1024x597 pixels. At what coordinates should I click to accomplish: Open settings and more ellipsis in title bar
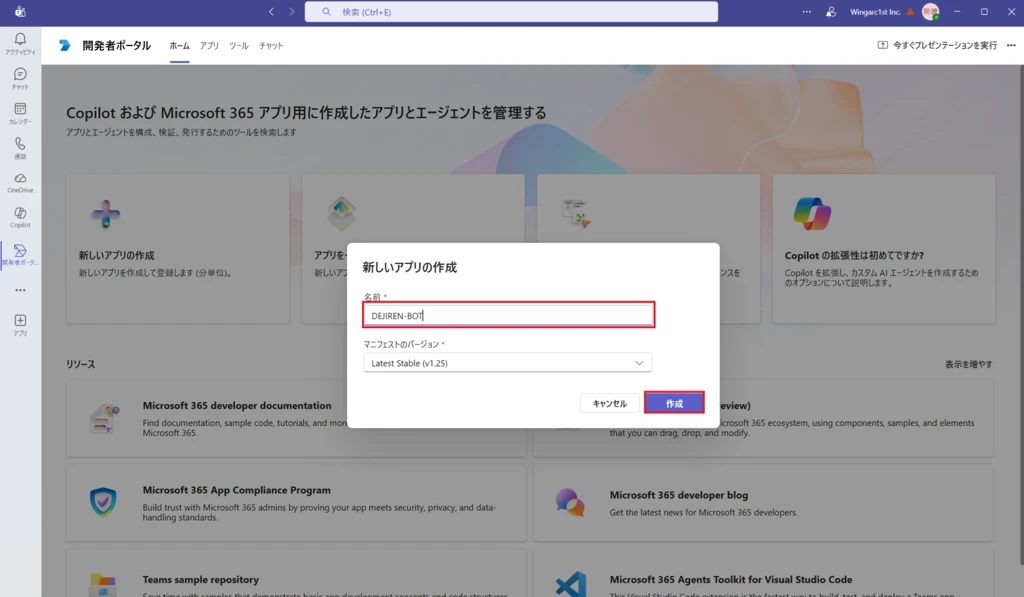click(x=807, y=12)
